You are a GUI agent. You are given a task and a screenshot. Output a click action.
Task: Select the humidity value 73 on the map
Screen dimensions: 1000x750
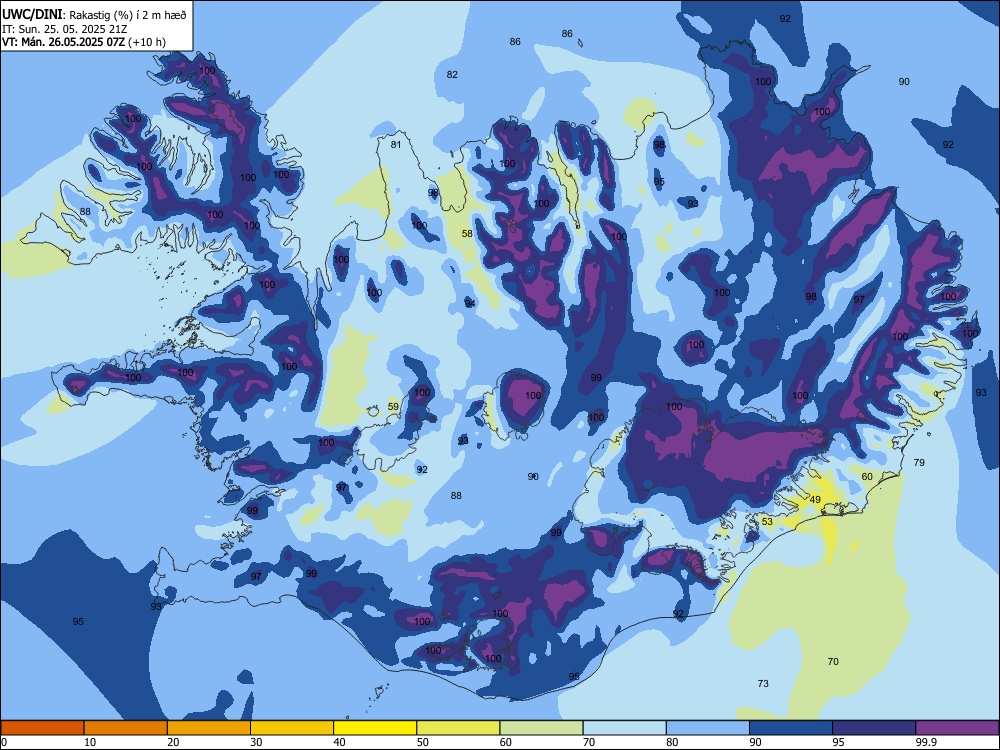(x=763, y=684)
